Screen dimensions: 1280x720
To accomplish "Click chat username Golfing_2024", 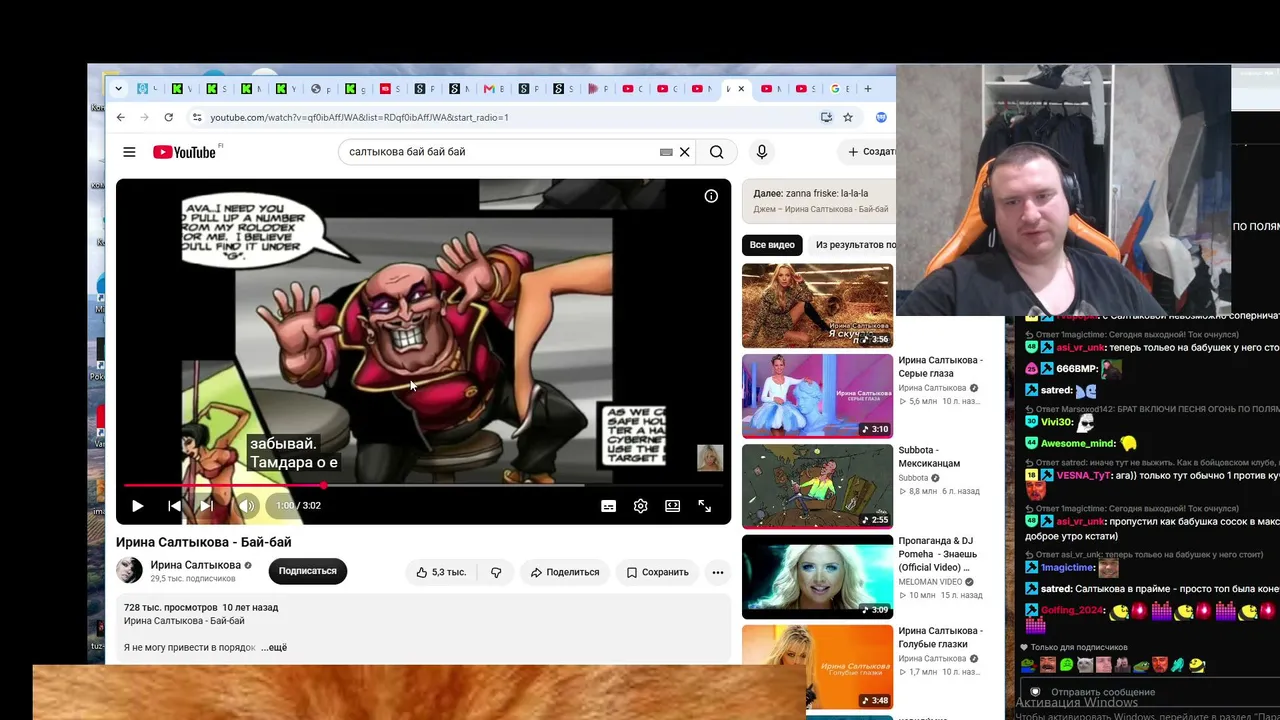I will (x=1070, y=611).
